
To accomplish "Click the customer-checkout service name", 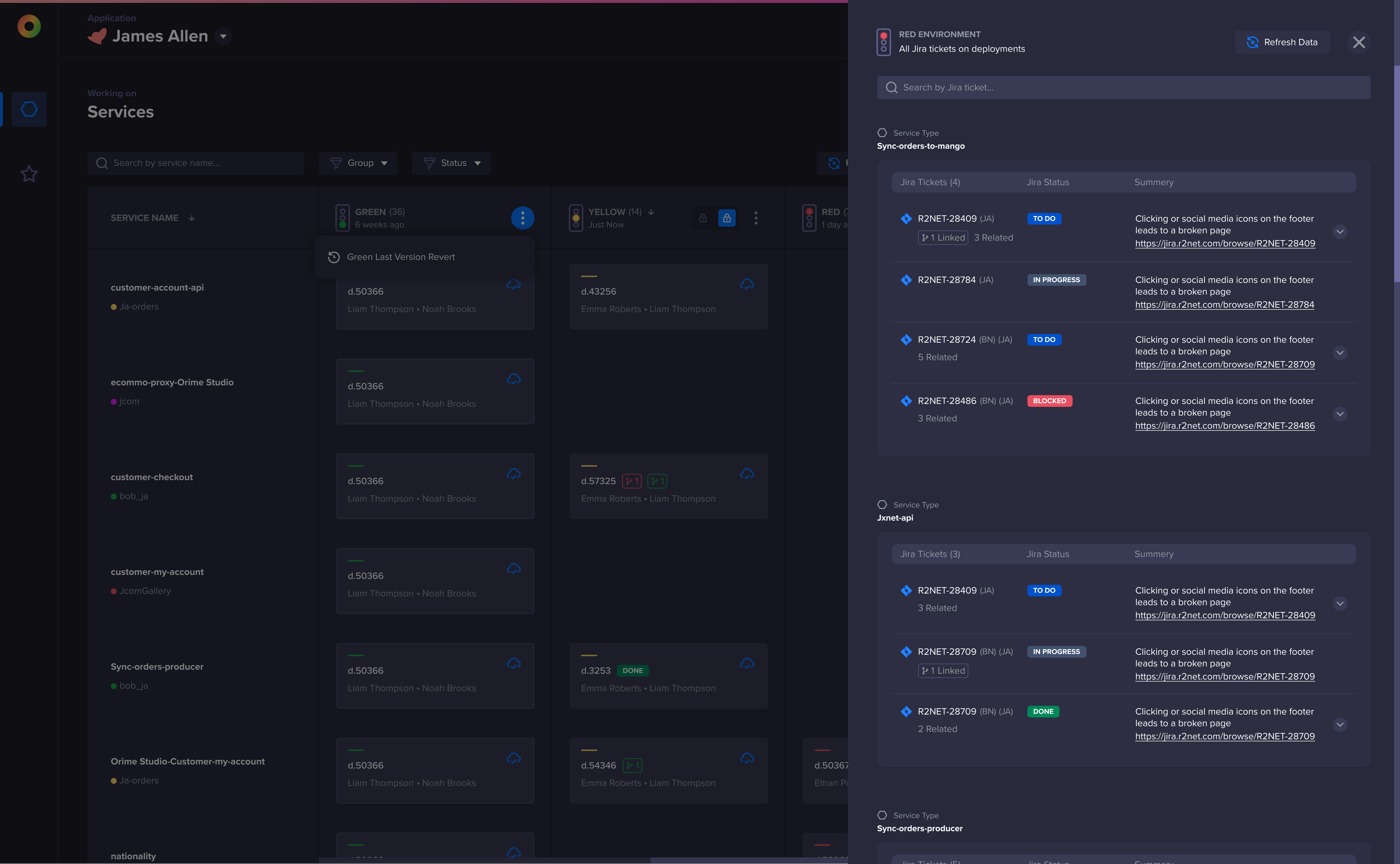I will pyautogui.click(x=151, y=477).
